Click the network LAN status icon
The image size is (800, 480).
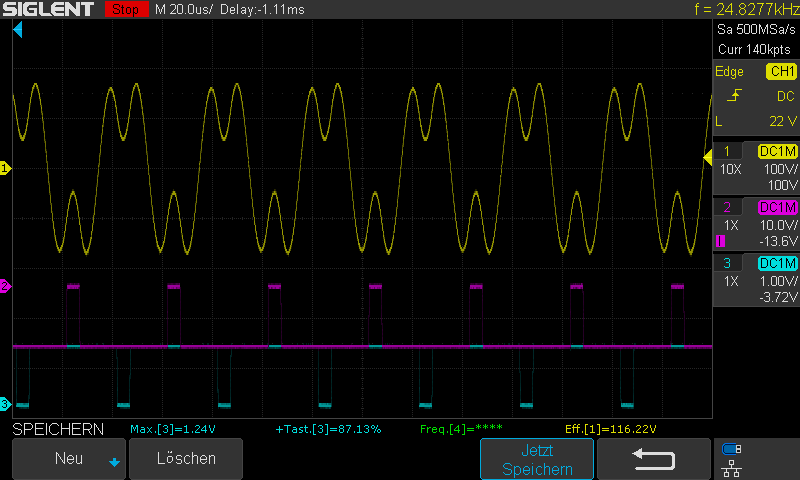732,468
